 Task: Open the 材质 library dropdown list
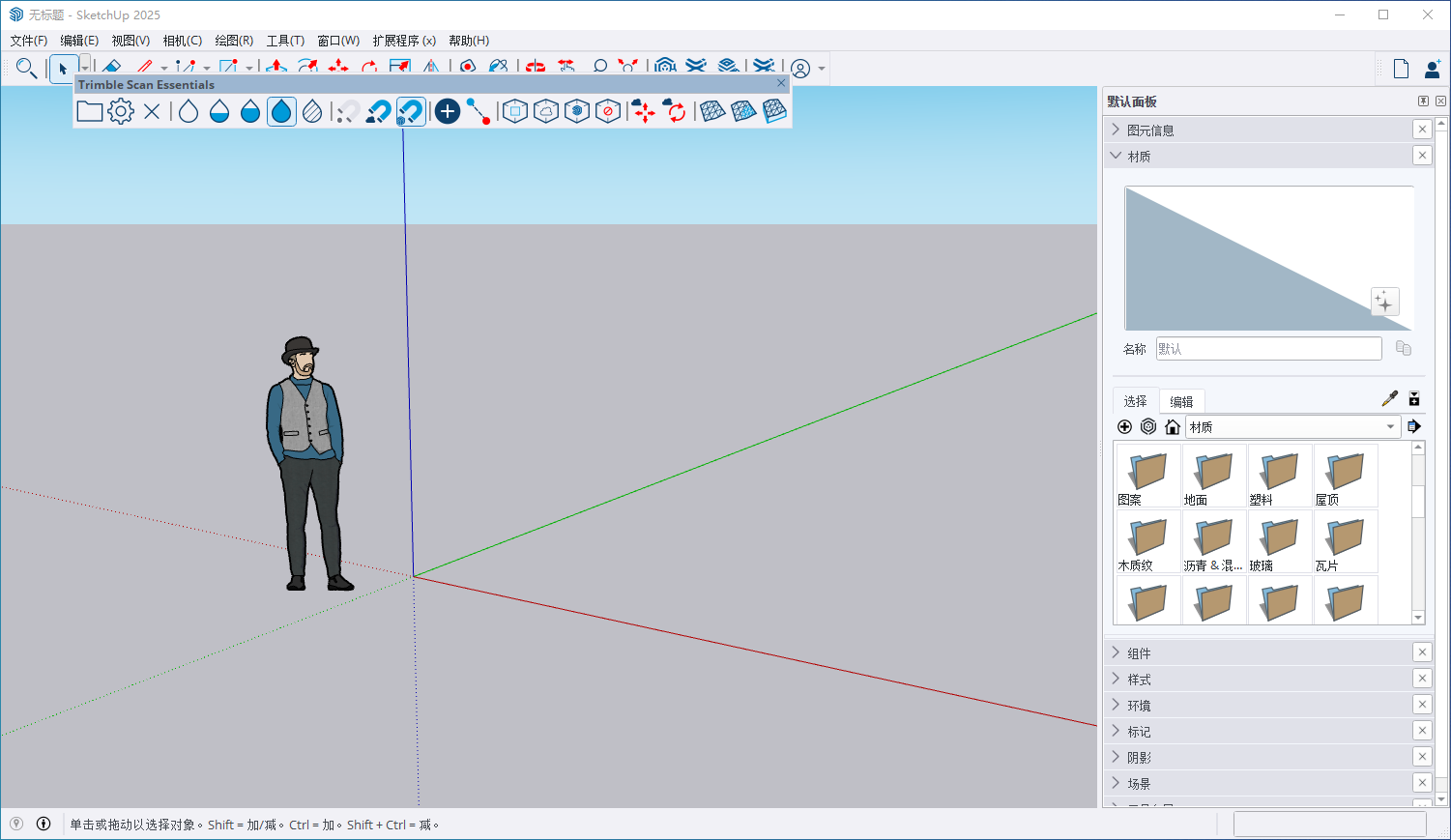tap(1390, 426)
